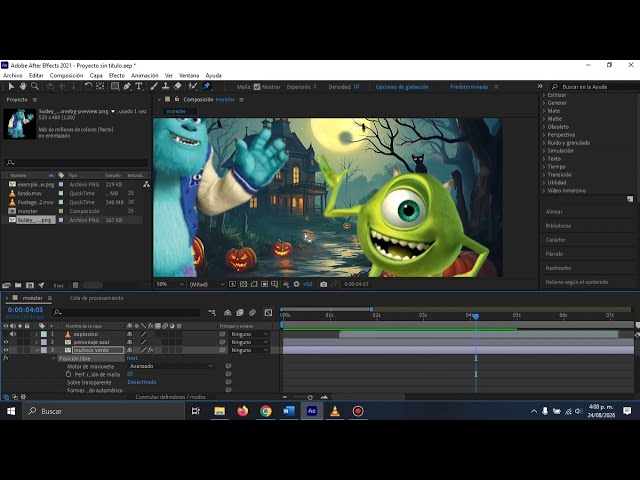The width and height of the screenshot is (640, 480).
Task: Click Opciones de grabación link
Action: pyautogui.click(x=402, y=87)
